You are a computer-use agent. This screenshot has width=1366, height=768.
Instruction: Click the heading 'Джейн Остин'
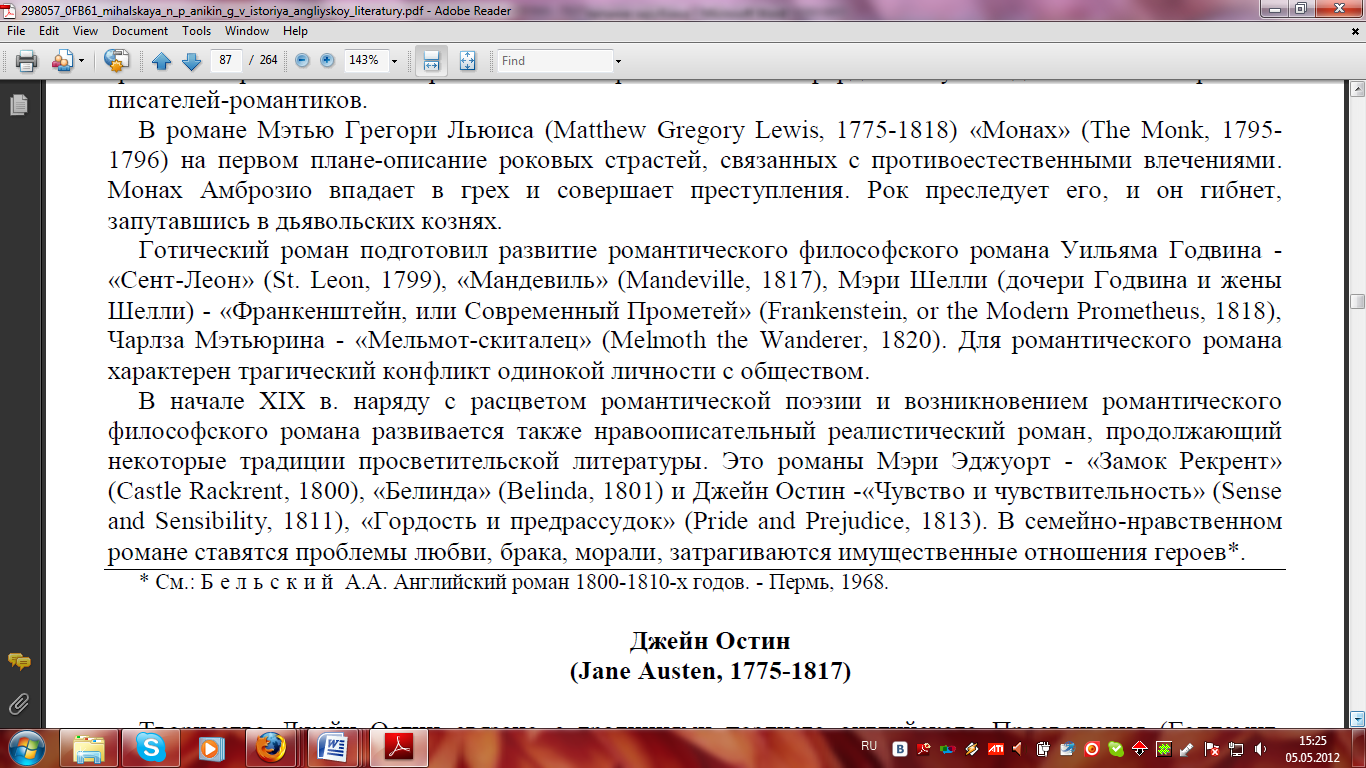click(x=710, y=641)
